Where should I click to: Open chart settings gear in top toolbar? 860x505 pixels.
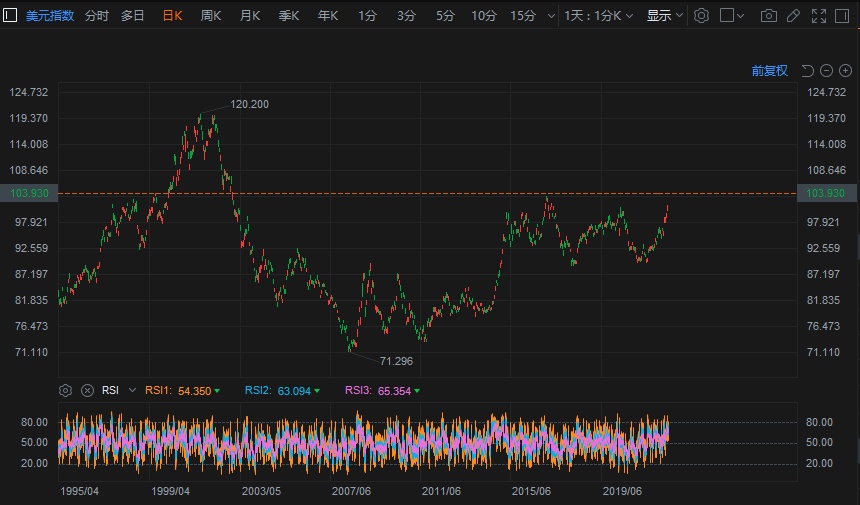(x=701, y=16)
